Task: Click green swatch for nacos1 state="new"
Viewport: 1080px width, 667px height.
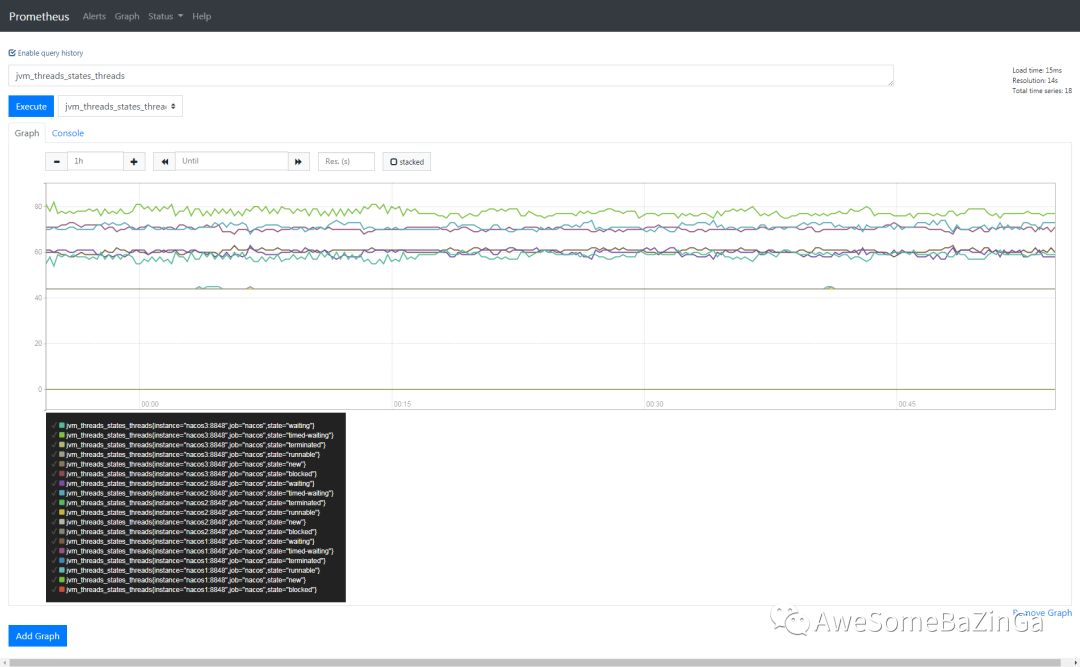Action: click(62, 580)
